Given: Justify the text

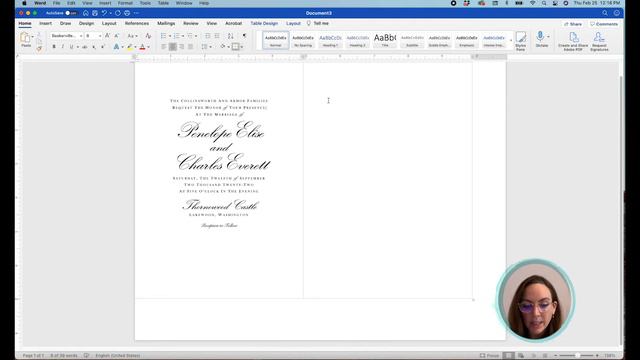Looking at the screenshot, I should click(191, 47).
